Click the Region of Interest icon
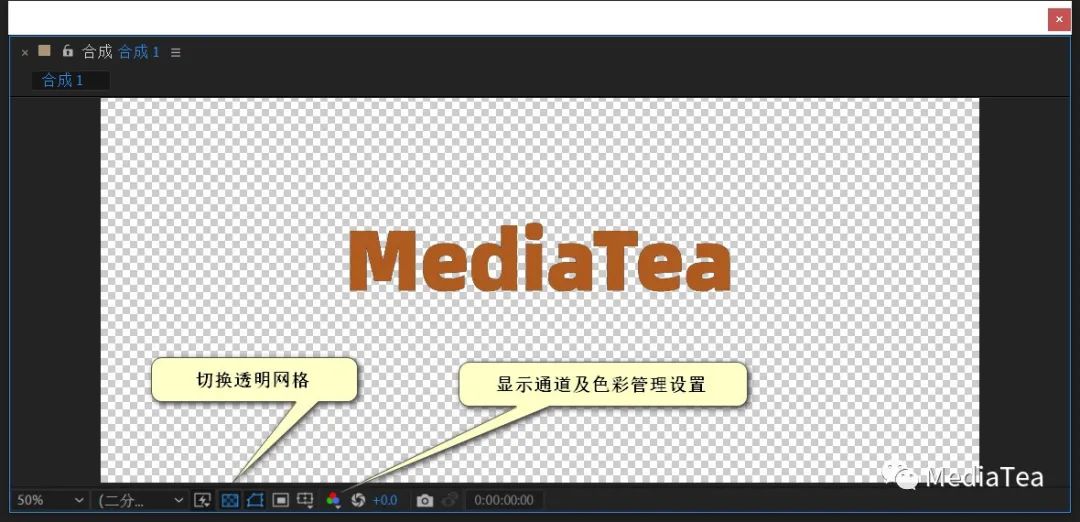This screenshot has height=522, width=1080. point(280,500)
